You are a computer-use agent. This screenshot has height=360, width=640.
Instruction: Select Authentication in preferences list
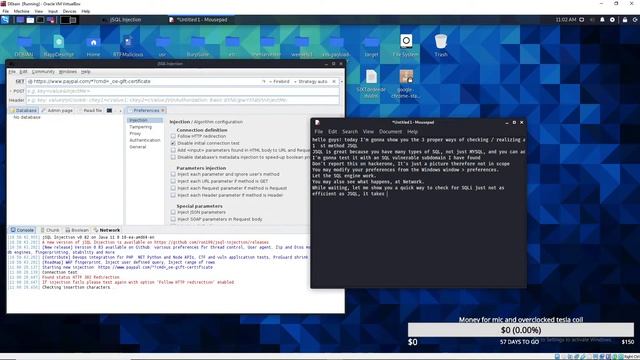point(144,140)
